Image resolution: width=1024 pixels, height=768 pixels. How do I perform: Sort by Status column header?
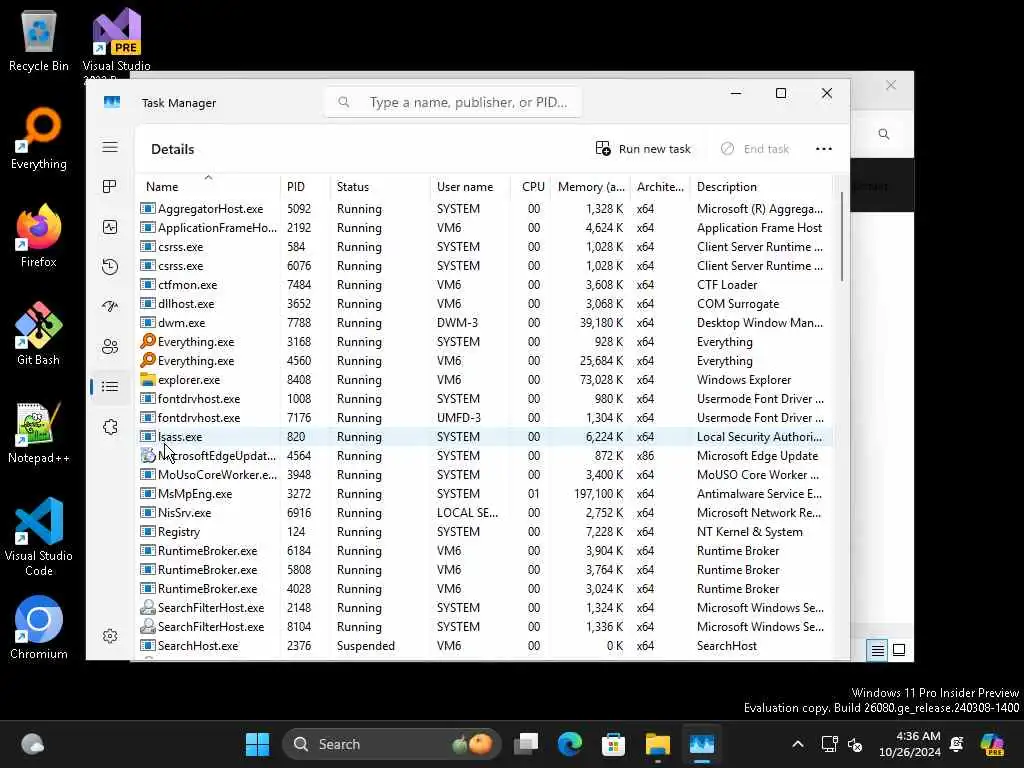380,187
